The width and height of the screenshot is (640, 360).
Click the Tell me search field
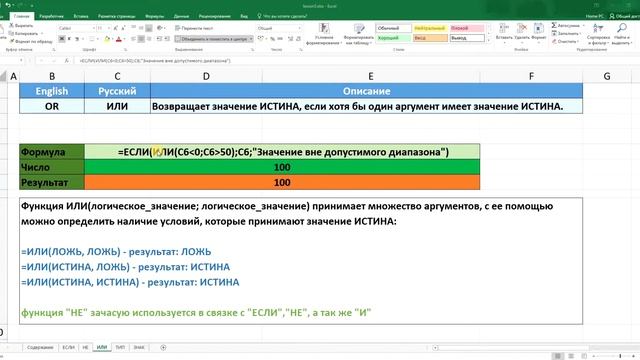pos(282,16)
